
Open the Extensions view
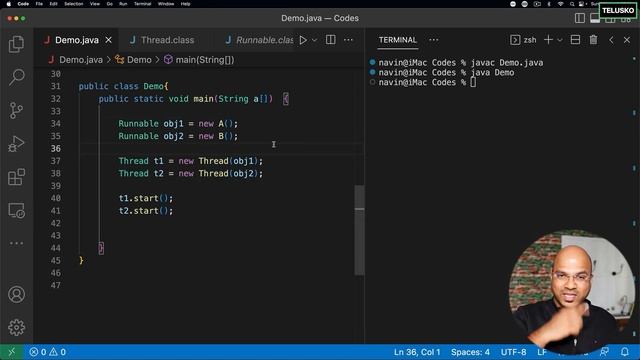(16, 177)
